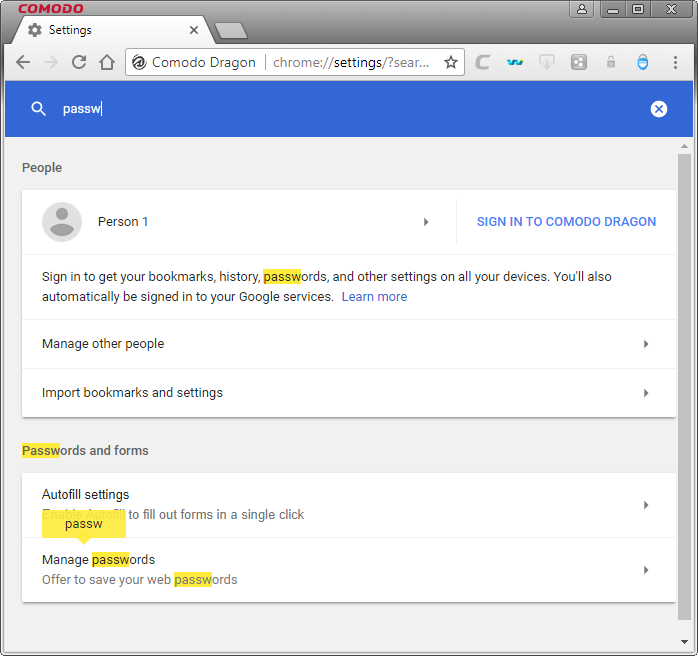
Task: Go back to the previous page
Action: [x=23, y=62]
